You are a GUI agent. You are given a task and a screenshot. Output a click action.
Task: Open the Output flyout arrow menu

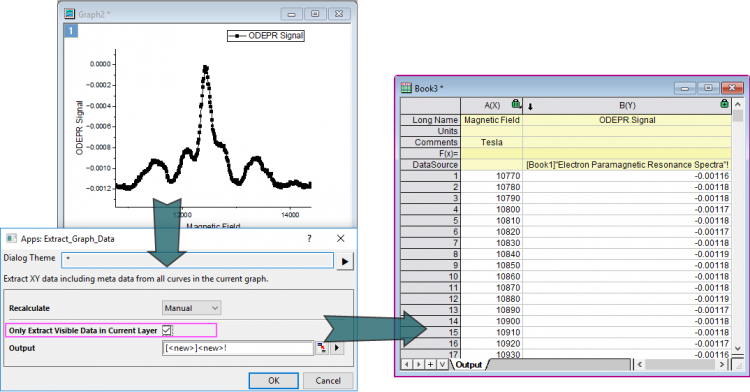pos(337,348)
